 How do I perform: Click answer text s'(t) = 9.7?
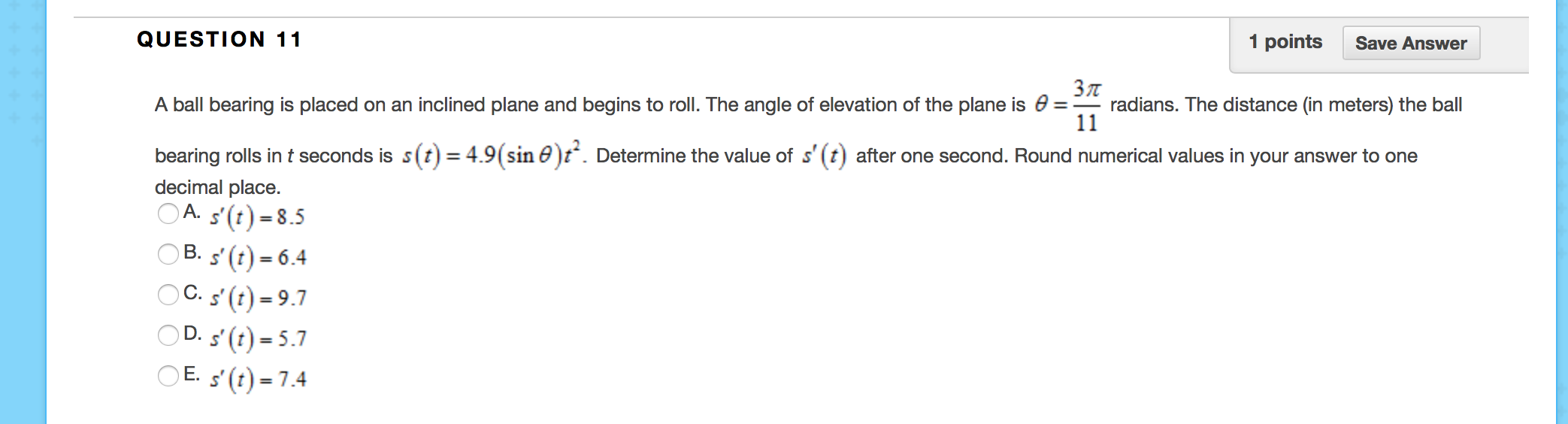pos(258,298)
